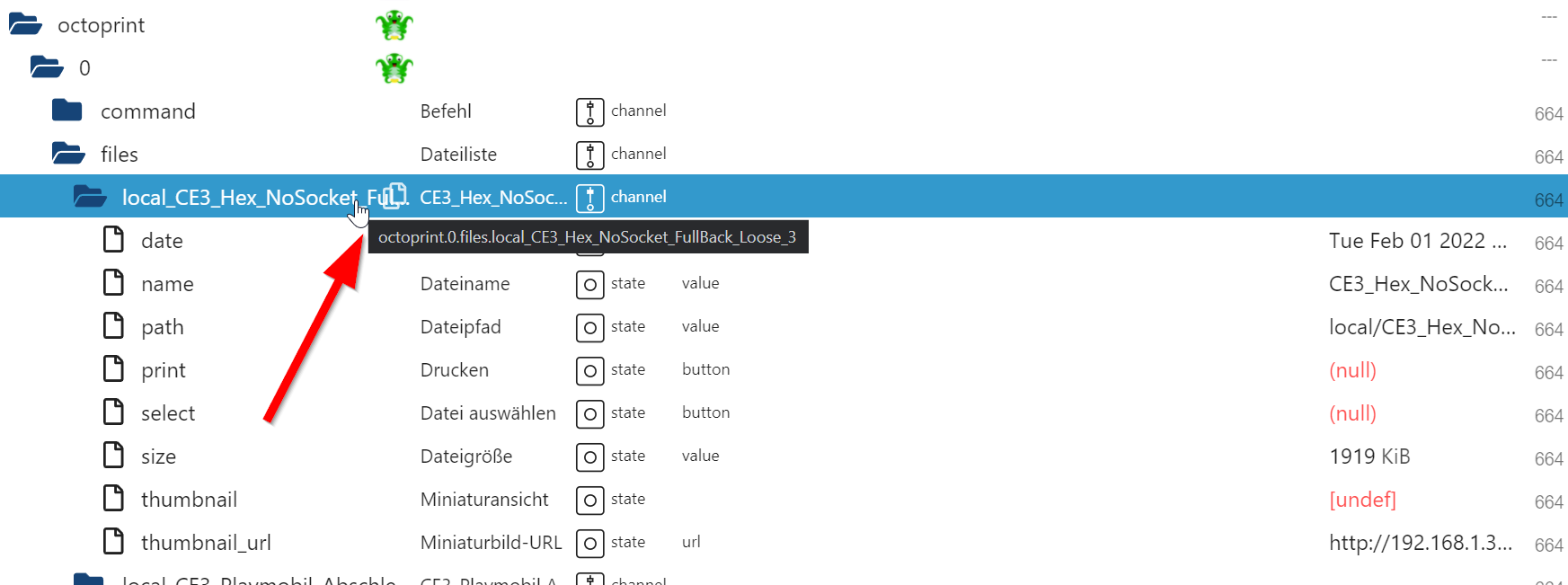Click the [undef] value of thumbnail
Screen dimensions: 1568x585
point(1362,500)
